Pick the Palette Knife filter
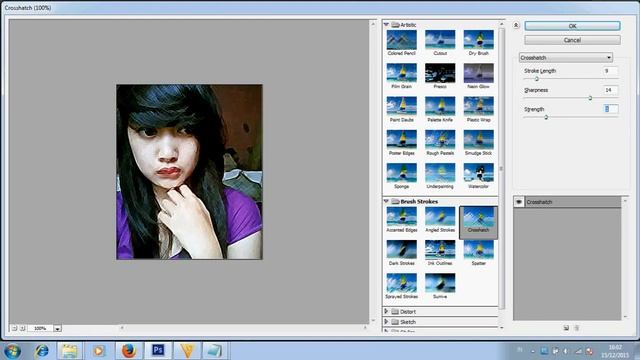 (440, 107)
